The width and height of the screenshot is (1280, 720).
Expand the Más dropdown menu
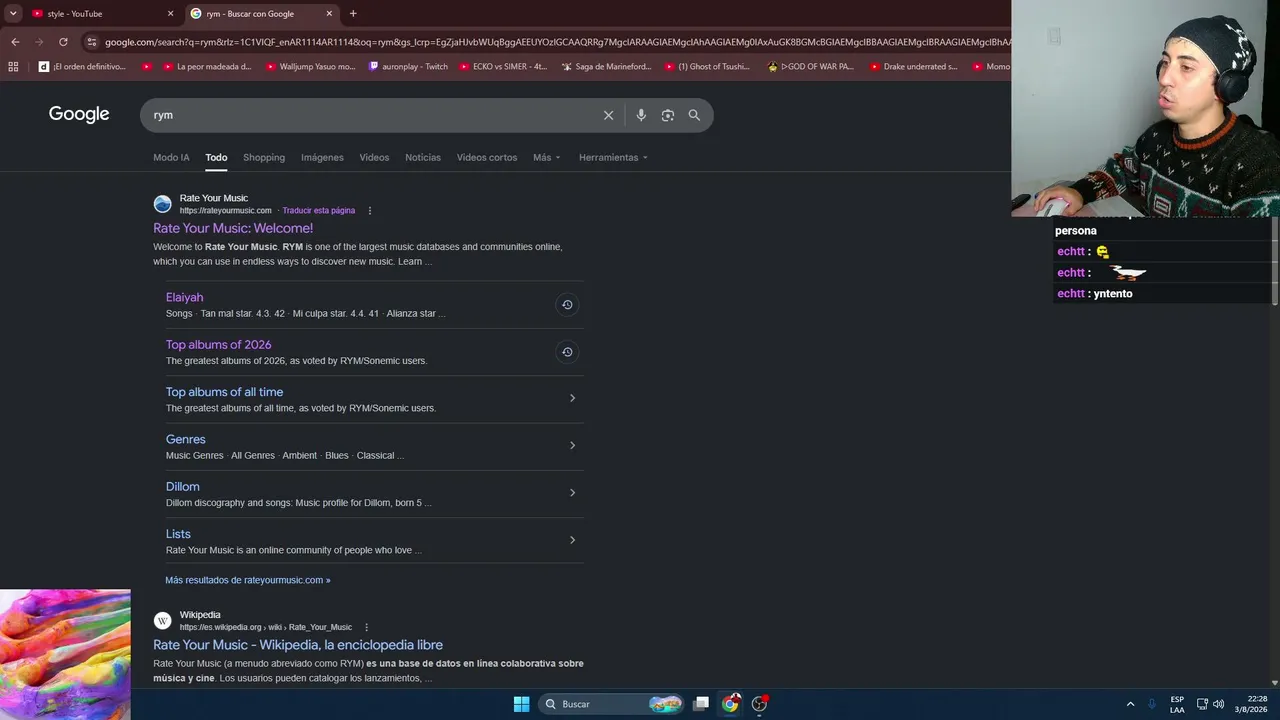pyautogui.click(x=547, y=158)
